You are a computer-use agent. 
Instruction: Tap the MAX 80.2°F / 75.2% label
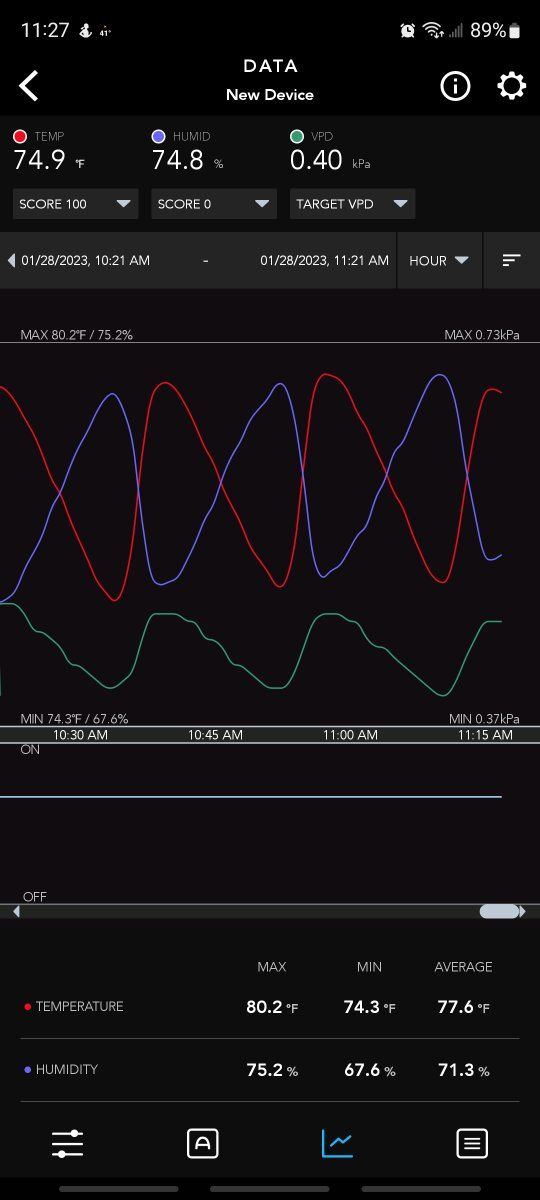[x=77, y=335]
